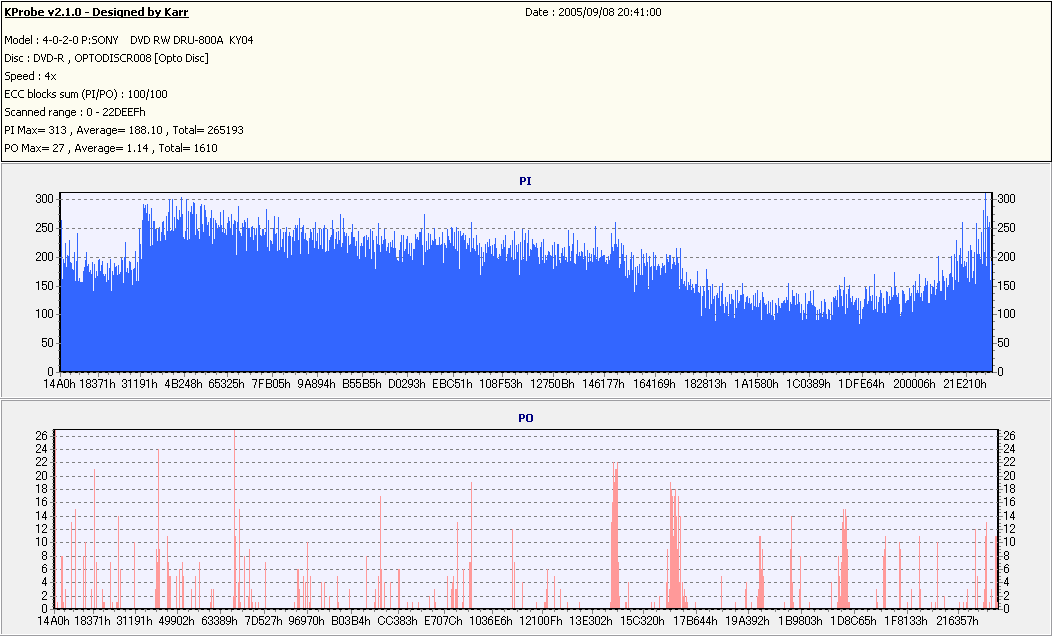Click the 'PO Max= 27' statistics line
This screenshot has width=1052, height=636.
click(111, 148)
